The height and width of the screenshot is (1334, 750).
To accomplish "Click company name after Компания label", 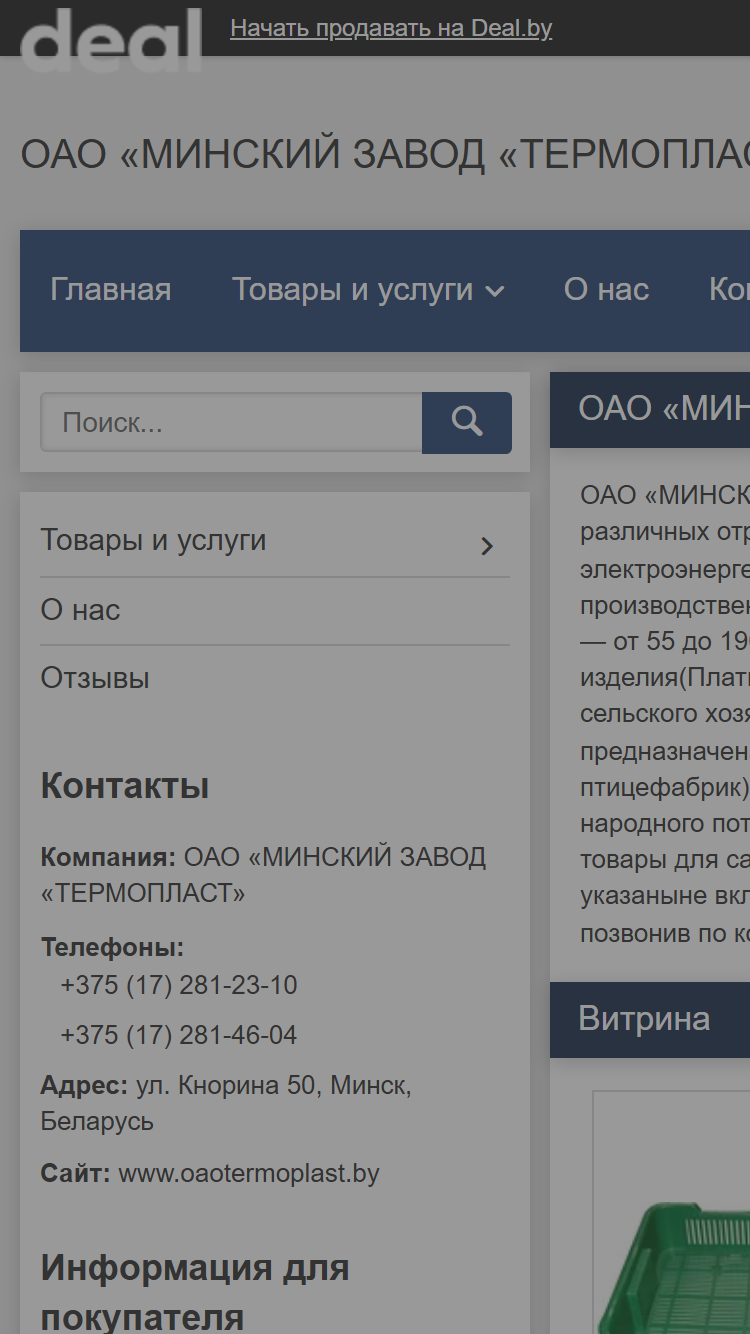I will 264,875.
